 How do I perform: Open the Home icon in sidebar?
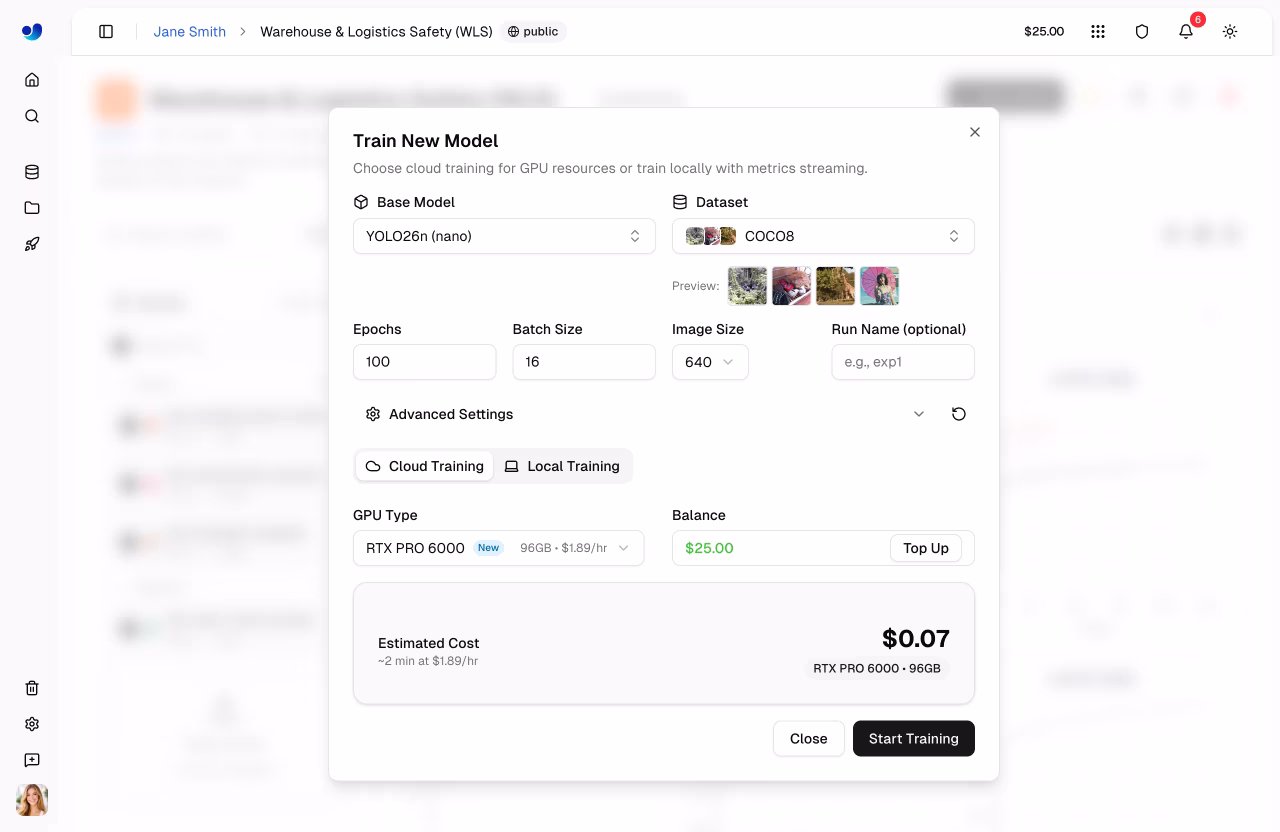coord(32,80)
